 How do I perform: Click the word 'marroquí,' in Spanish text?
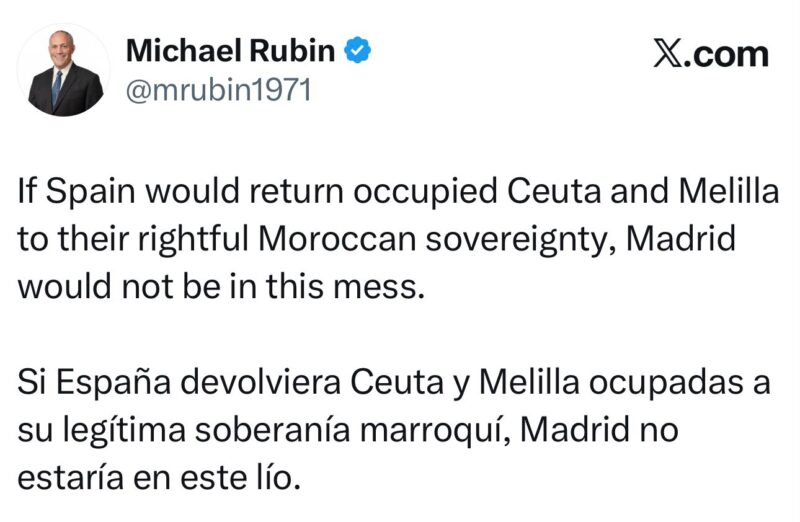[x=435, y=430]
